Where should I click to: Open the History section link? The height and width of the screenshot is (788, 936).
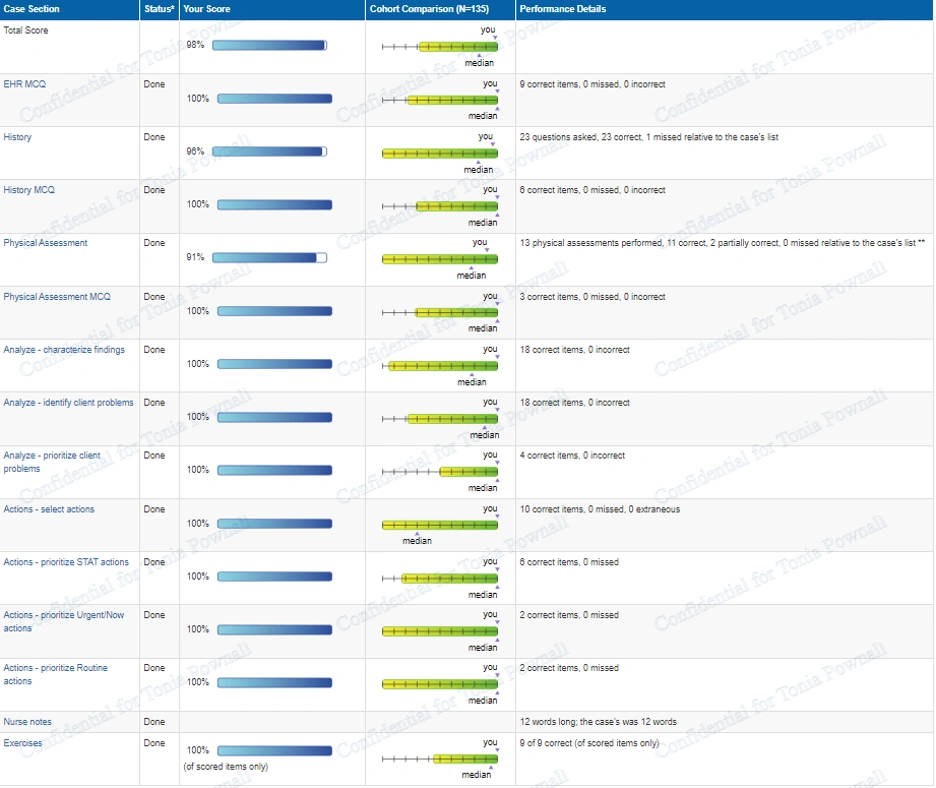click(x=17, y=137)
